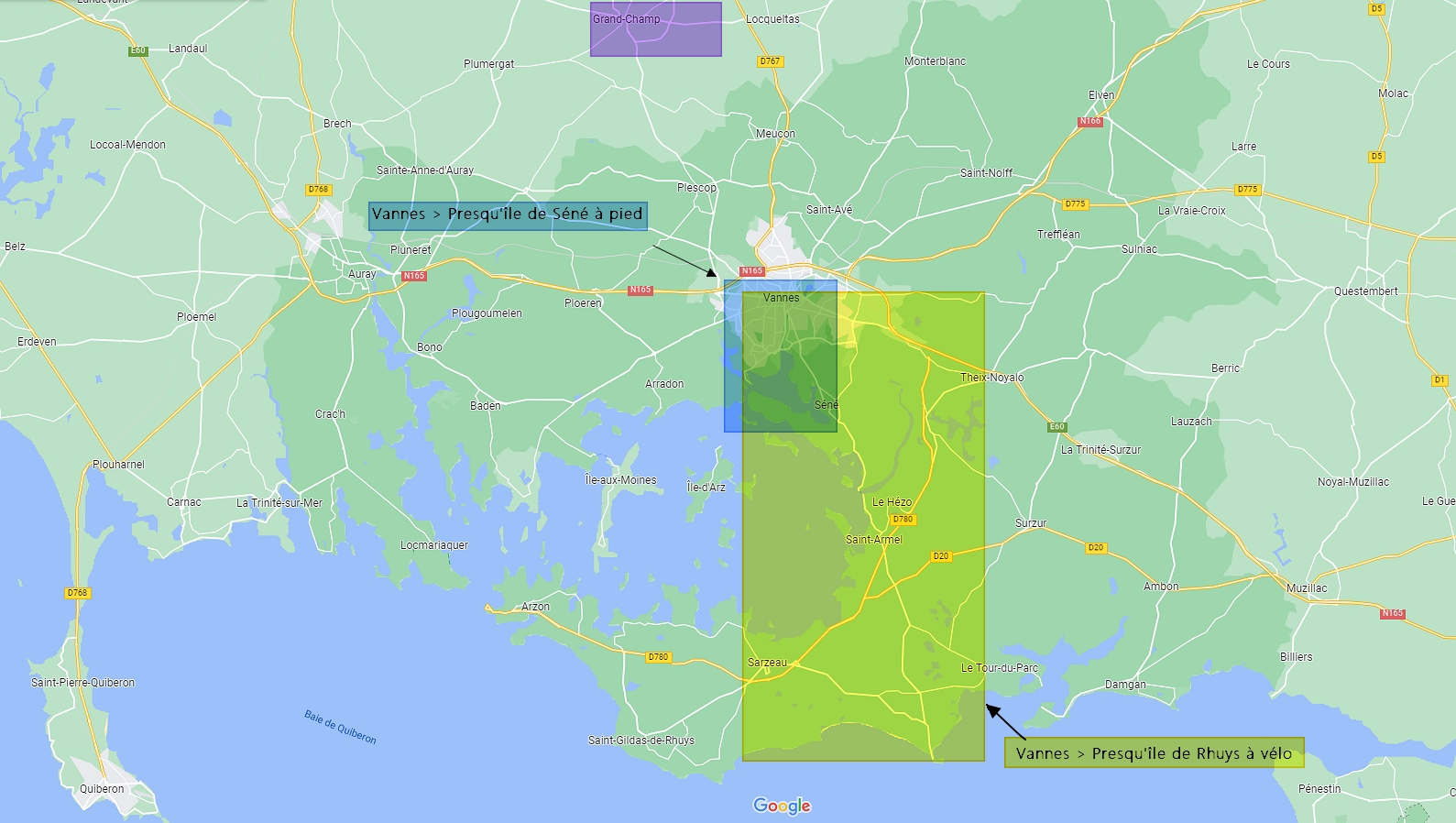
Task: Click the Baie de Quiberon water label
Action: pos(340,727)
